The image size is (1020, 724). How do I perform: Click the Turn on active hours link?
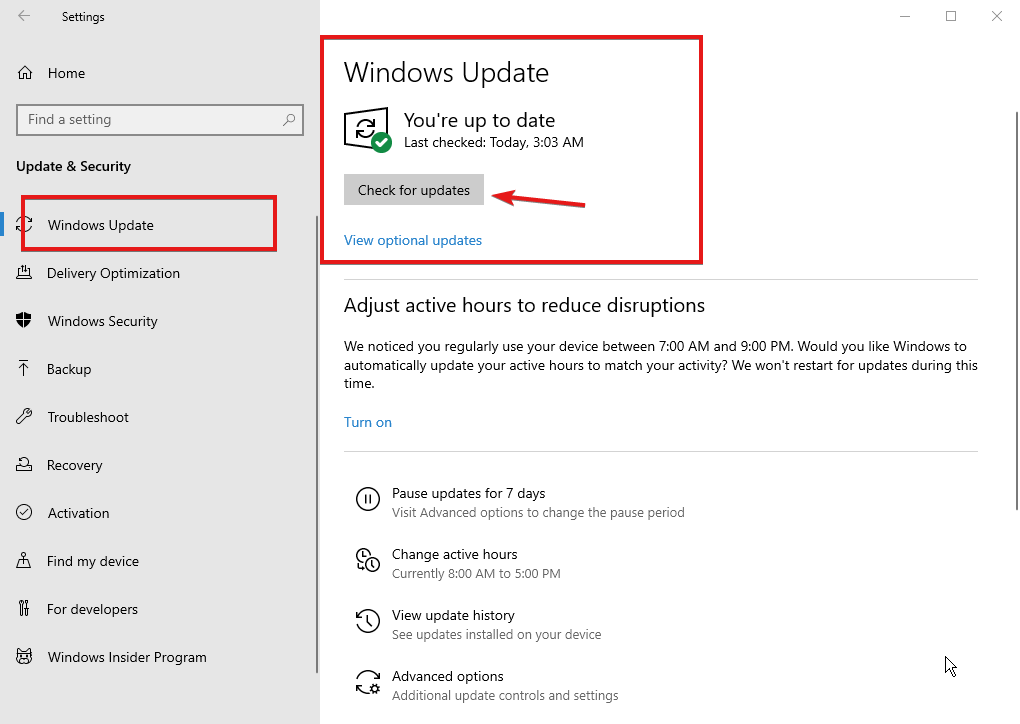click(368, 422)
